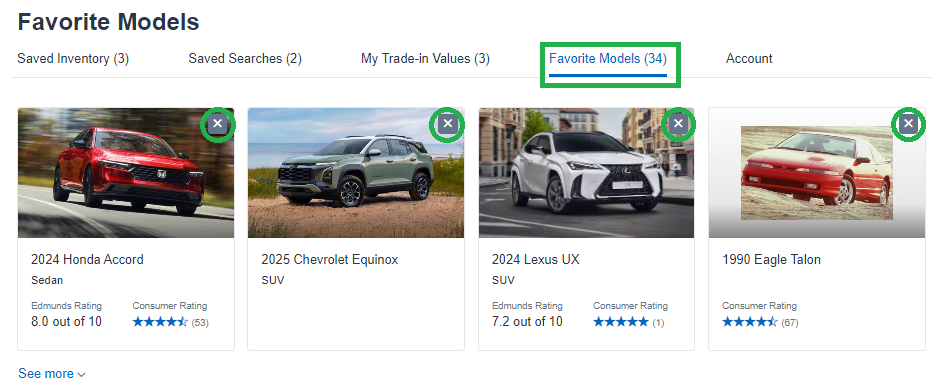The image size is (946, 387).
Task: Open the green Chevrolet Equinox photo
Action: [x=356, y=173]
